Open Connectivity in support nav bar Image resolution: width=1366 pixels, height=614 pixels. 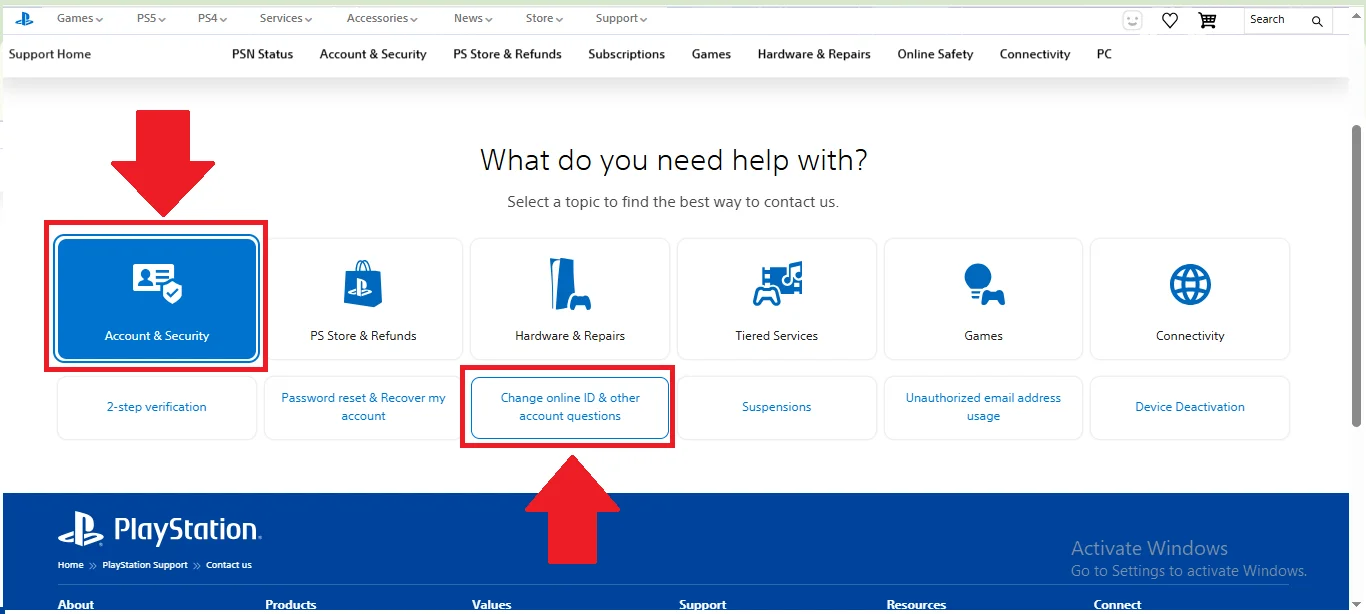[x=1035, y=54]
